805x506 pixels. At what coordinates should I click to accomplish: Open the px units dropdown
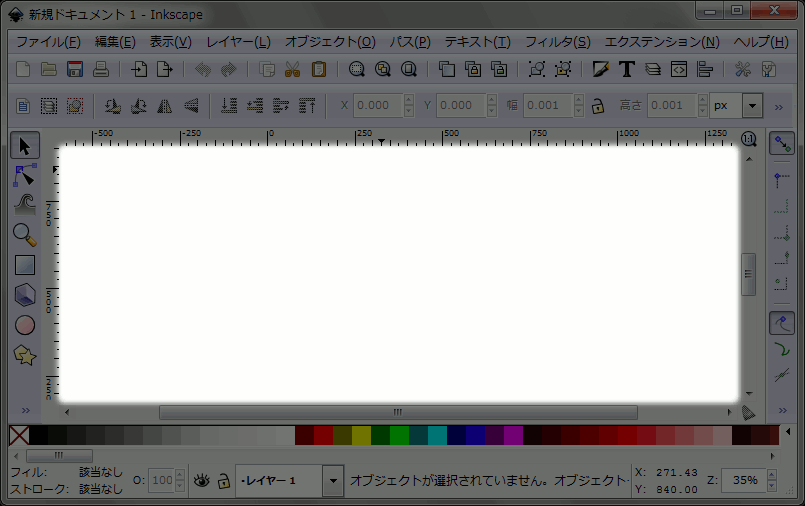pos(751,106)
